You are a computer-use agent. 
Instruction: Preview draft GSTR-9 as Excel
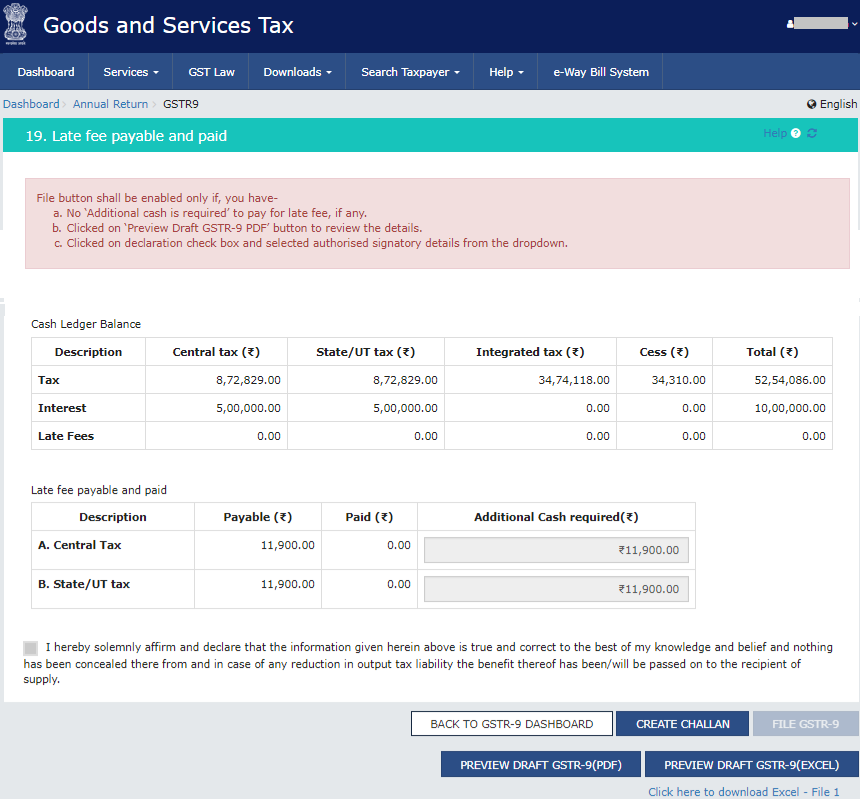751,765
